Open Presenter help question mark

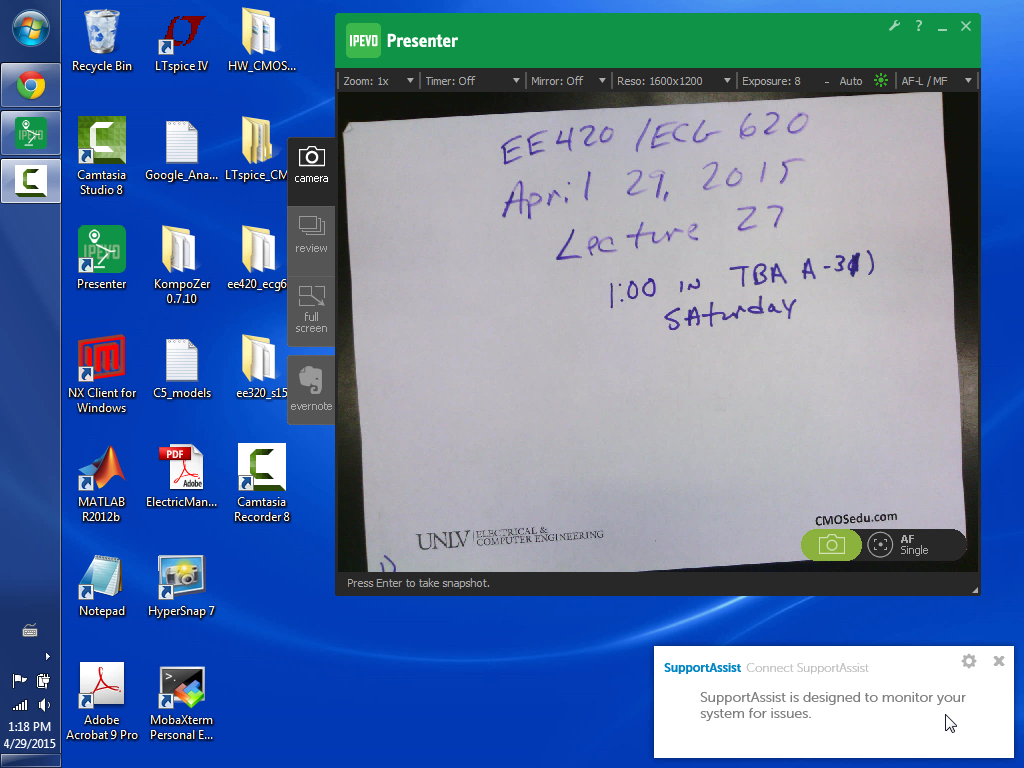(919, 26)
